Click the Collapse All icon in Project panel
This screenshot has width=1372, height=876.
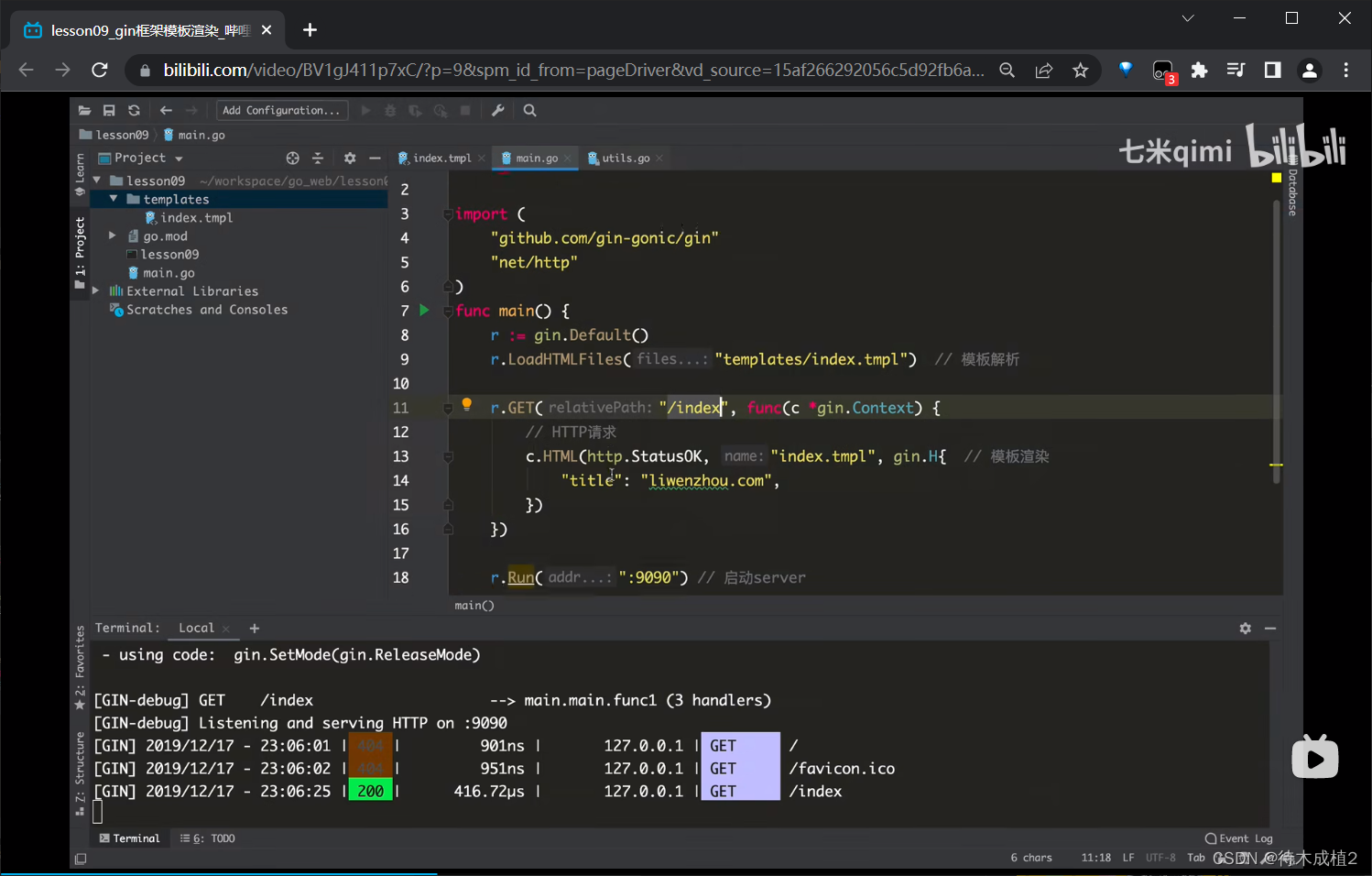[x=318, y=158]
